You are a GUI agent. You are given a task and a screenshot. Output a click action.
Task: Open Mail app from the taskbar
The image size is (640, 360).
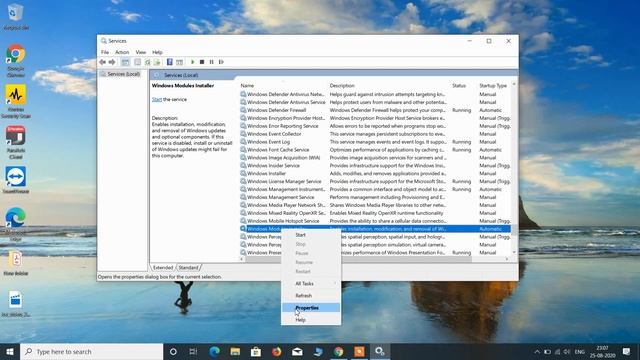[x=297, y=351]
